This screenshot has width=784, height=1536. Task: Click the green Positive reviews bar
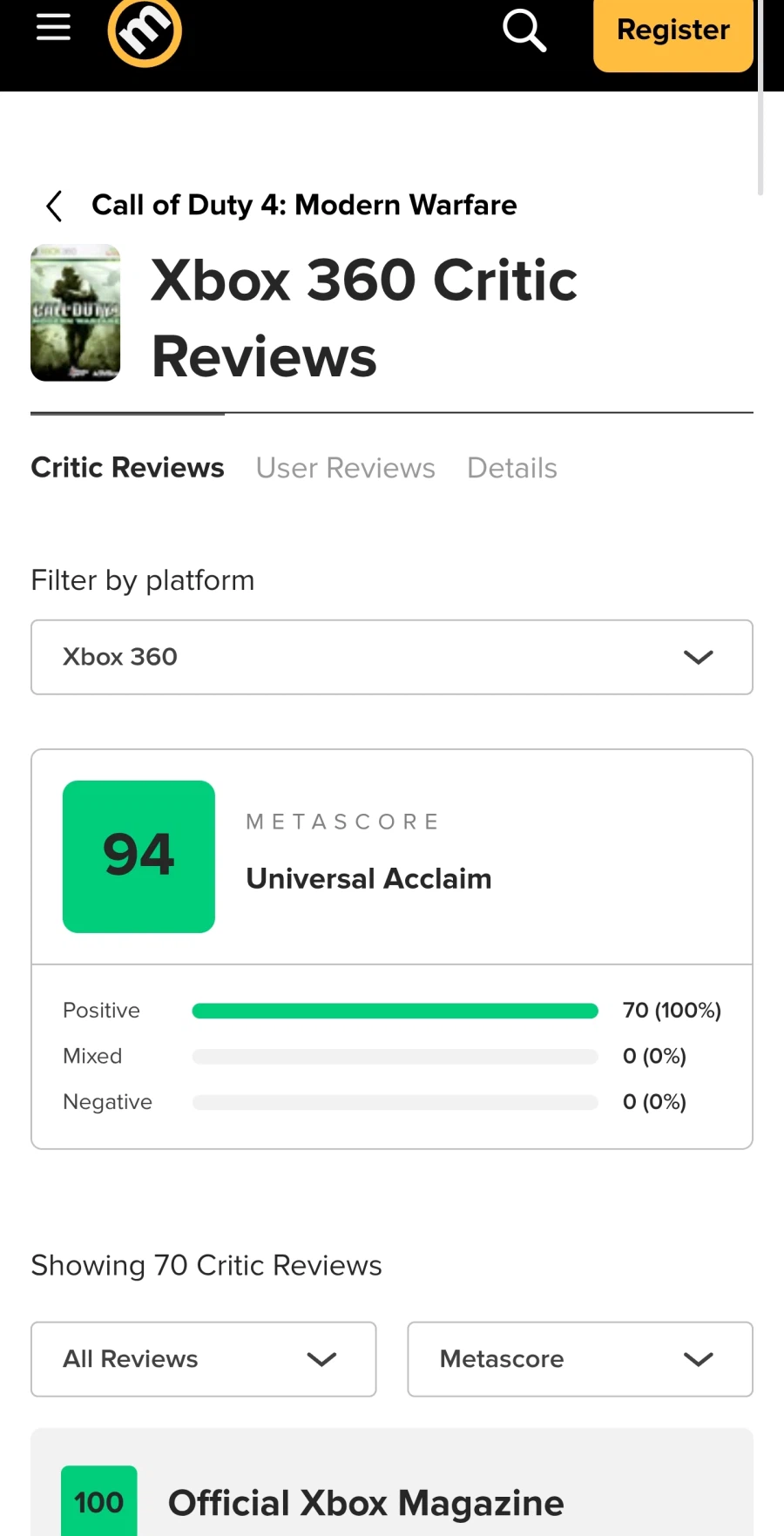395,1011
